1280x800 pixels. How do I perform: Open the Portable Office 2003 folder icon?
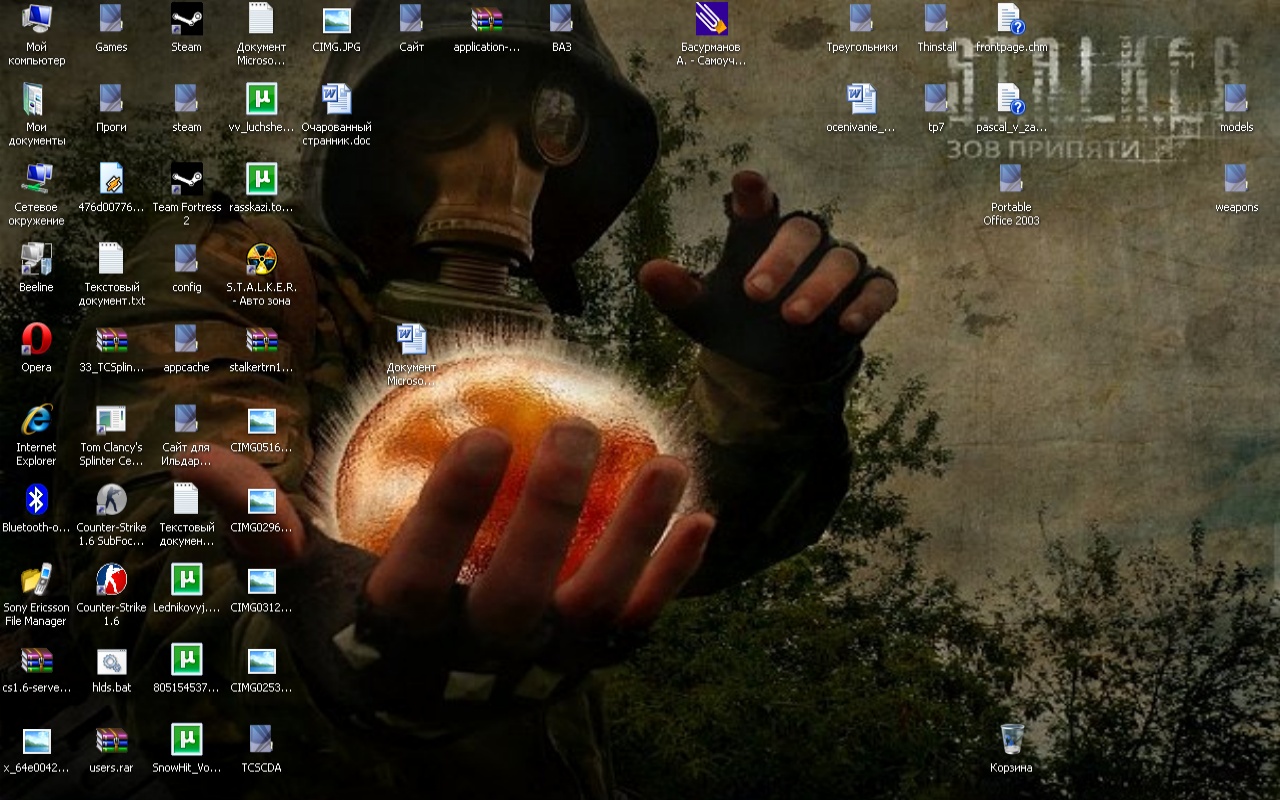coord(1011,178)
